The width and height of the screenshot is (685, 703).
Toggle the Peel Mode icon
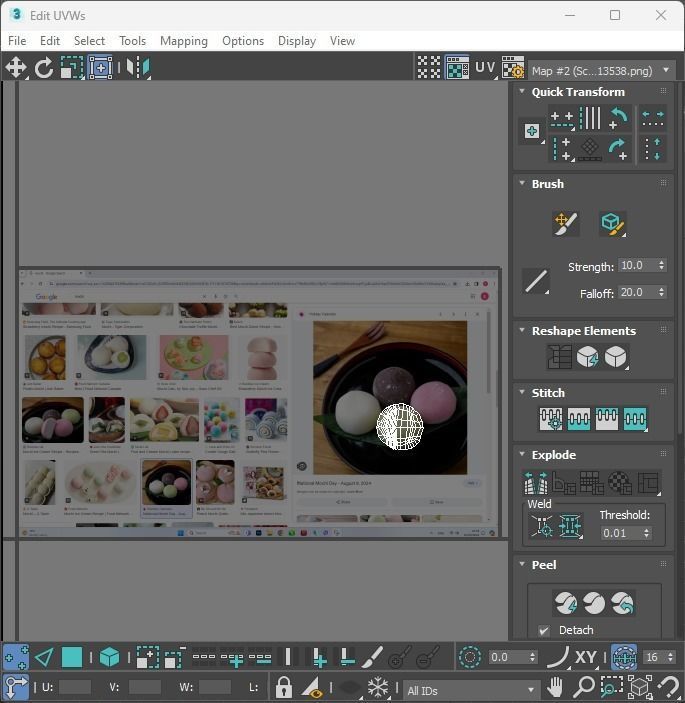(594, 603)
